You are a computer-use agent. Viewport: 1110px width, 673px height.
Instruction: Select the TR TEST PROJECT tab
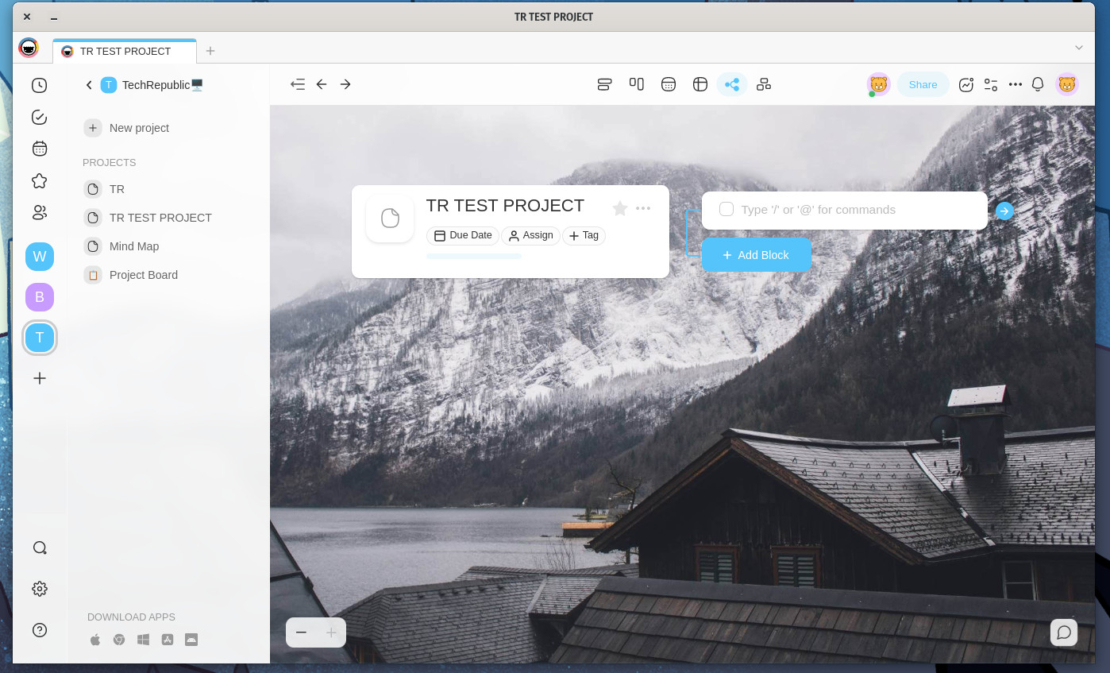(x=124, y=50)
